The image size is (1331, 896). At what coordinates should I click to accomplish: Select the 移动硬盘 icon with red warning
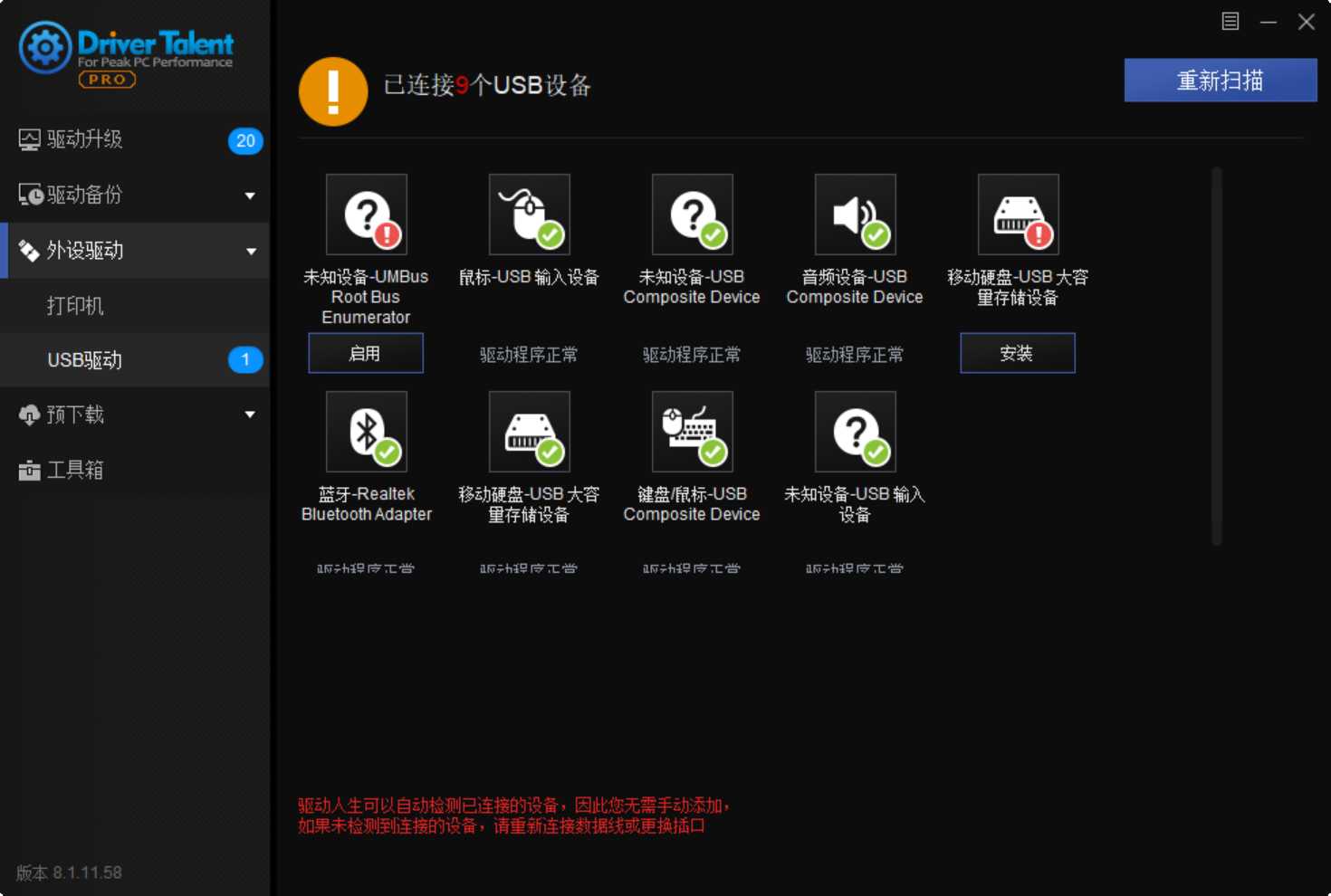1019,214
